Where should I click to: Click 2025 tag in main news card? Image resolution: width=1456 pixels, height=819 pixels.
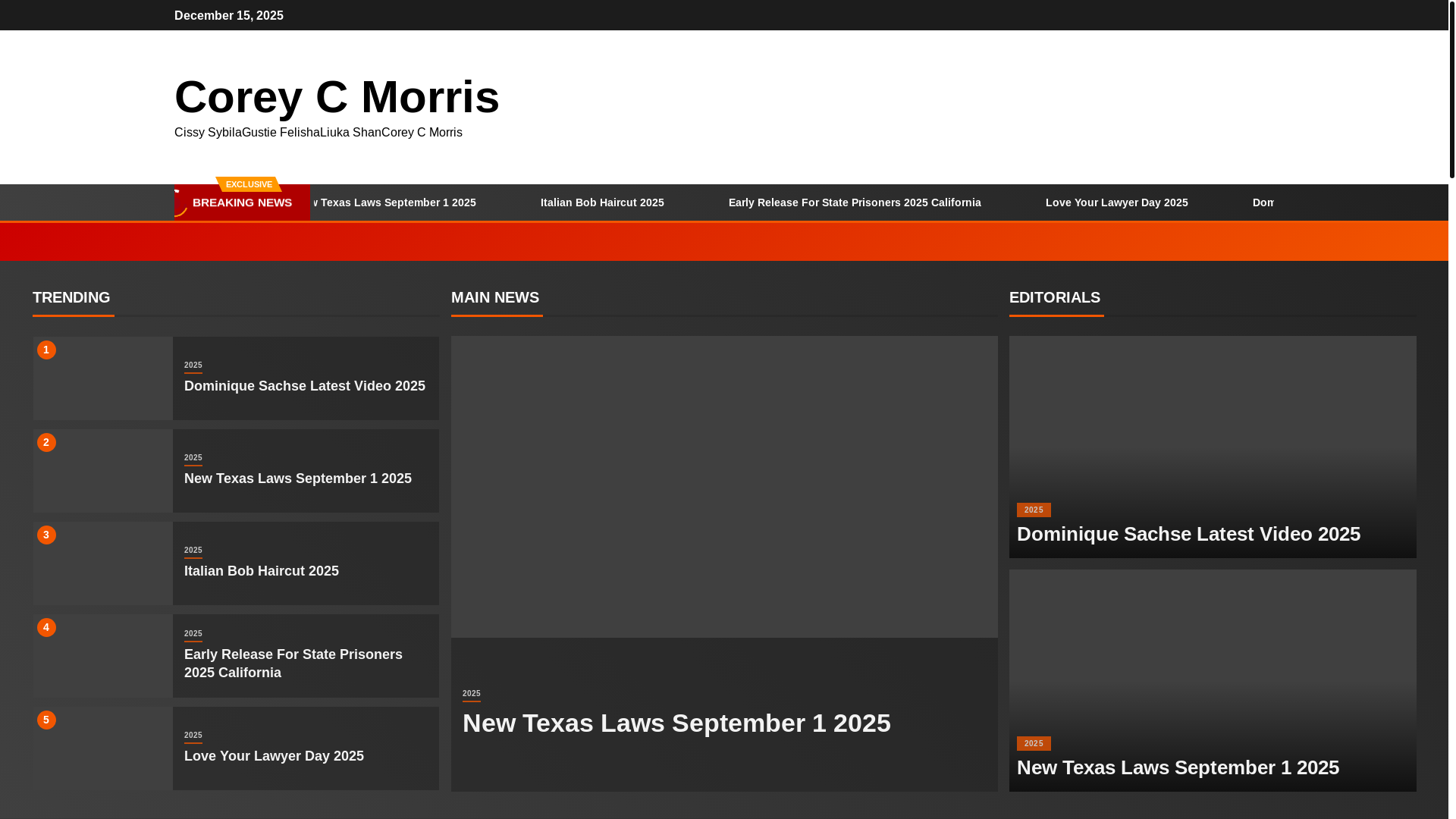pos(472,694)
